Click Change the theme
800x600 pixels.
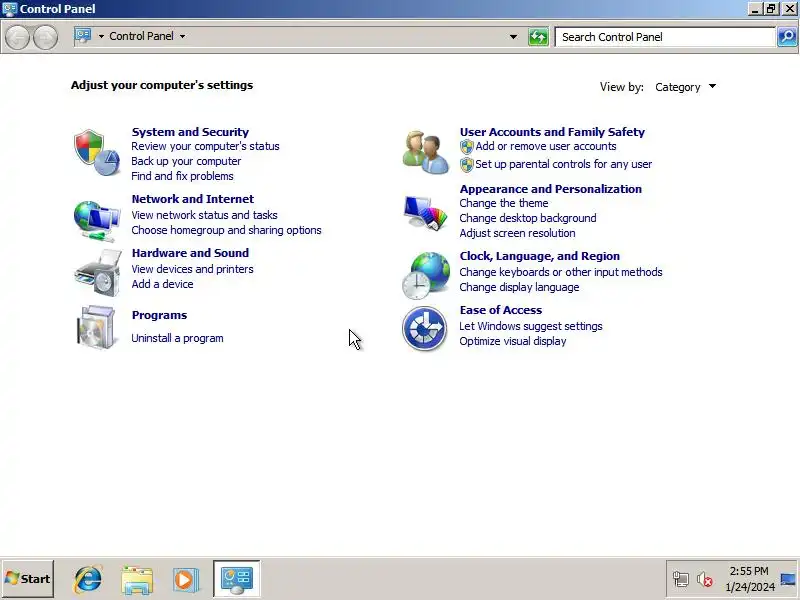(x=504, y=203)
